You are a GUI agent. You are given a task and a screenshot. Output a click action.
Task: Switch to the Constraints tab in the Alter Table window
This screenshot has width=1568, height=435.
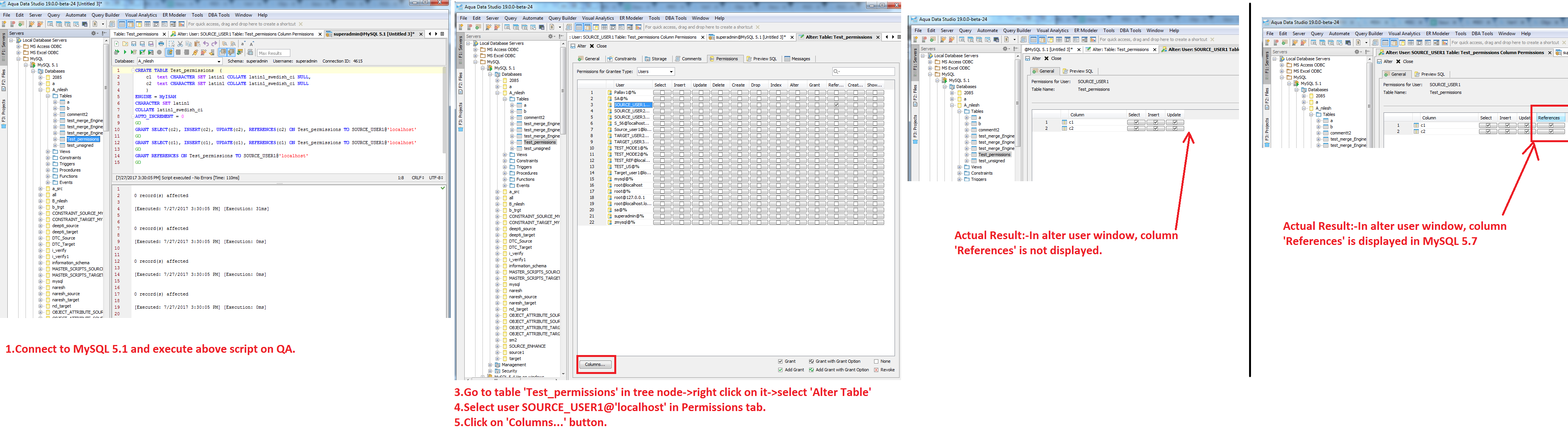623,59
